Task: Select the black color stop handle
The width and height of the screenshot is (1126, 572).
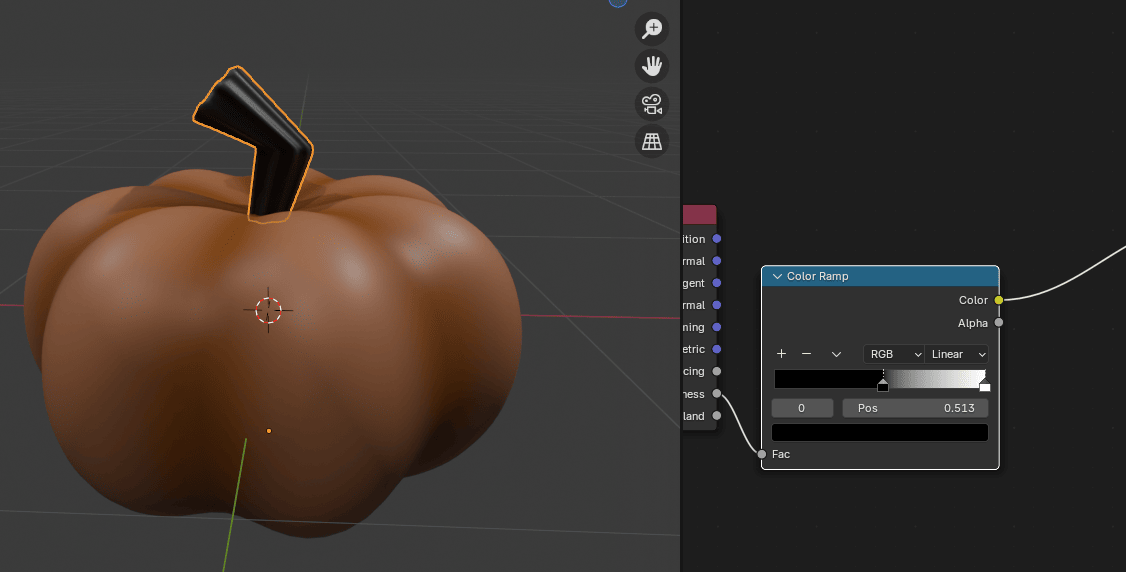Action: pyautogui.click(x=883, y=385)
